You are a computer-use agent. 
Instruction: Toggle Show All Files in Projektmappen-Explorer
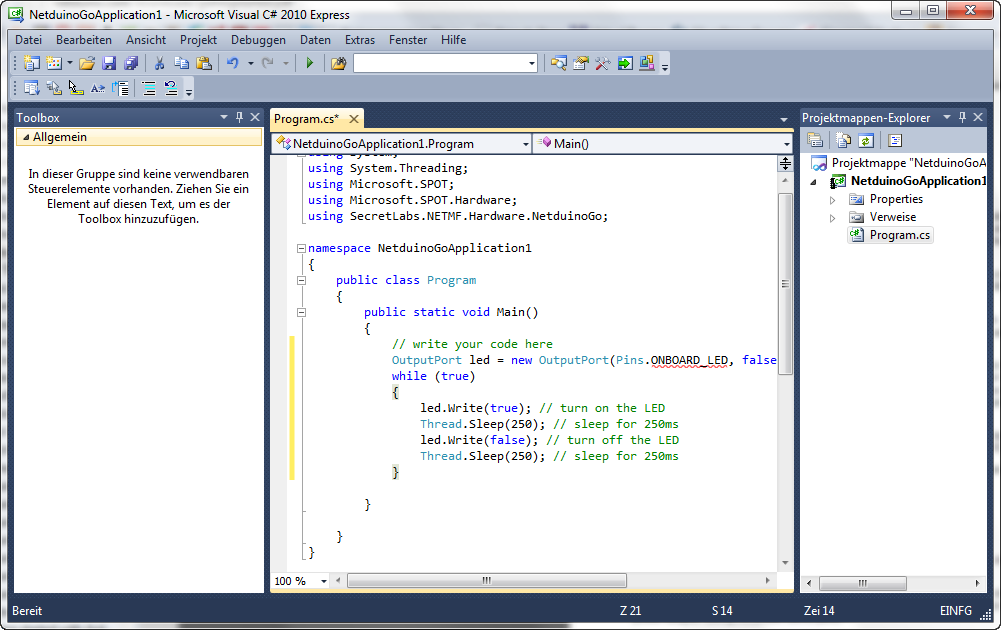(x=843, y=140)
